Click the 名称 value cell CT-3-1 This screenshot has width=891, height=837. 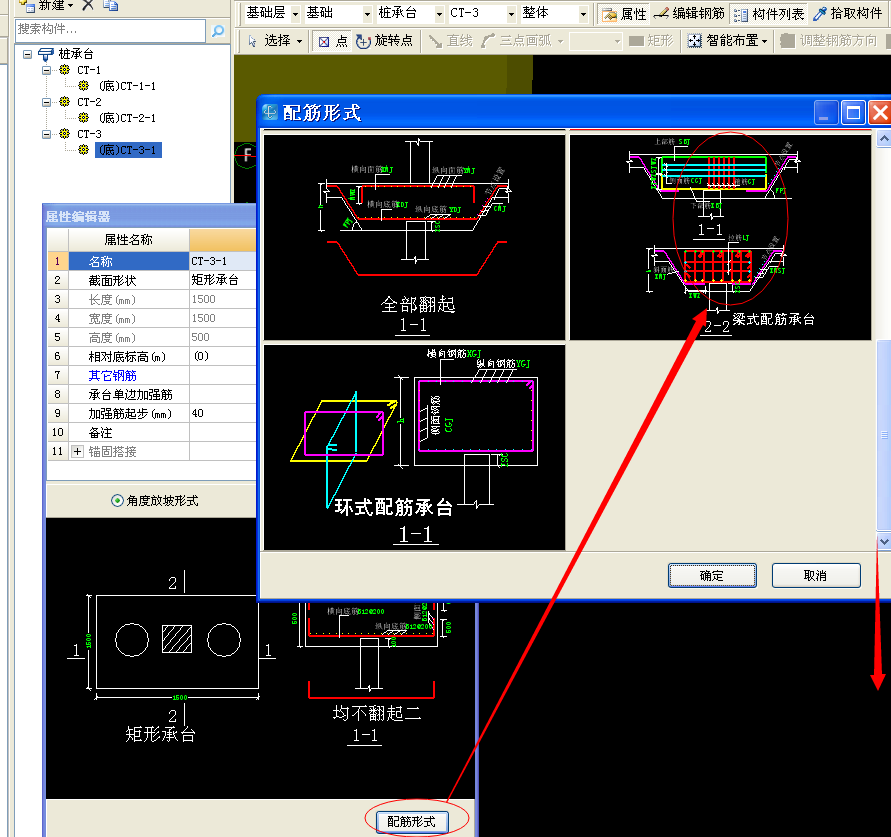(x=223, y=261)
